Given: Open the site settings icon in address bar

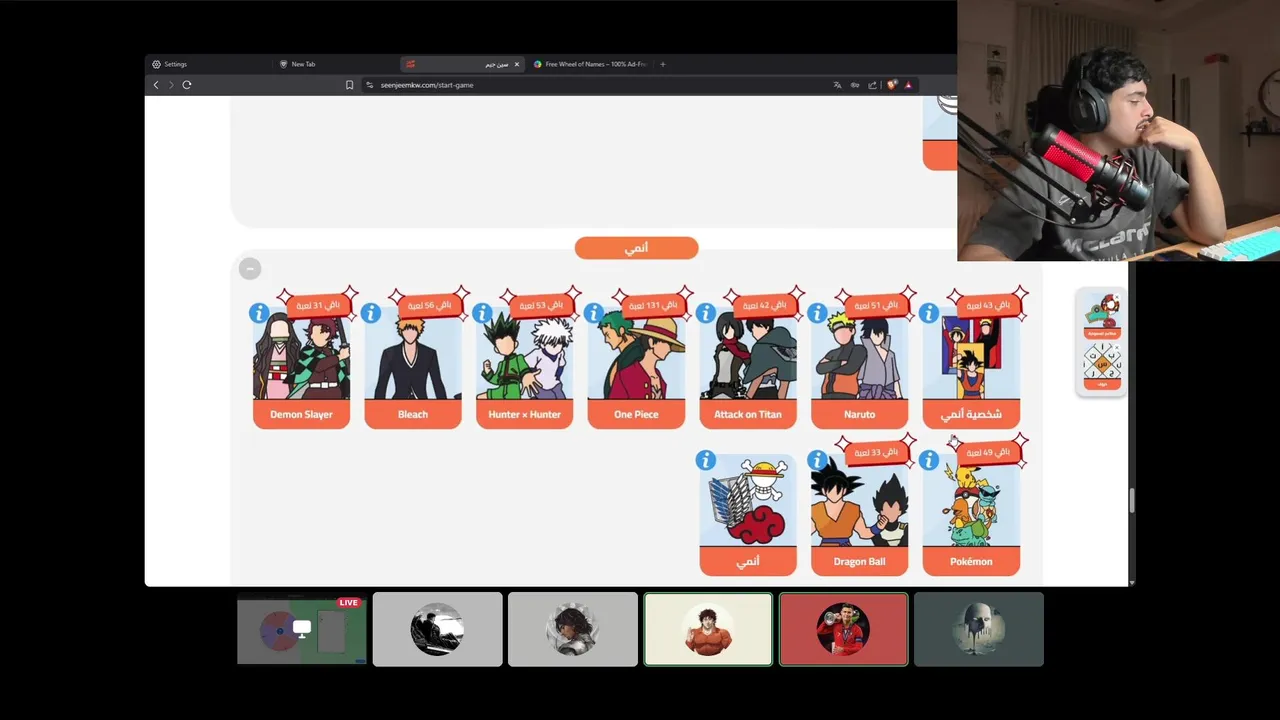Looking at the screenshot, I should pos(369,85).
